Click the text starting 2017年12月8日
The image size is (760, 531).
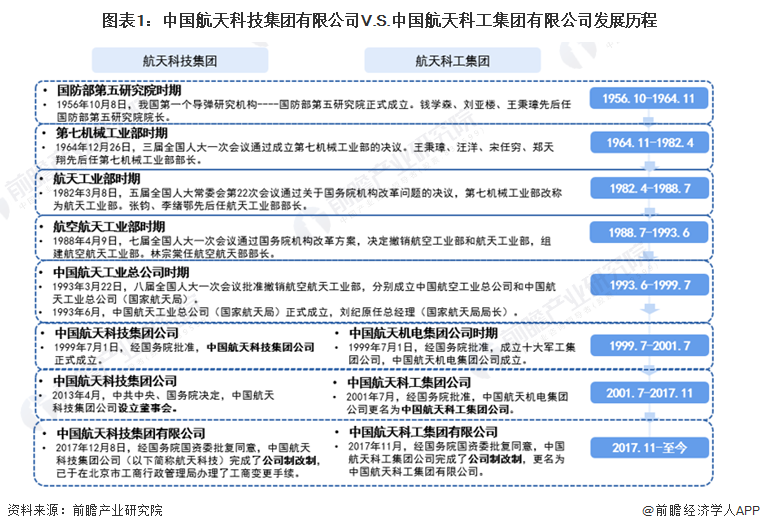(188, 460)
